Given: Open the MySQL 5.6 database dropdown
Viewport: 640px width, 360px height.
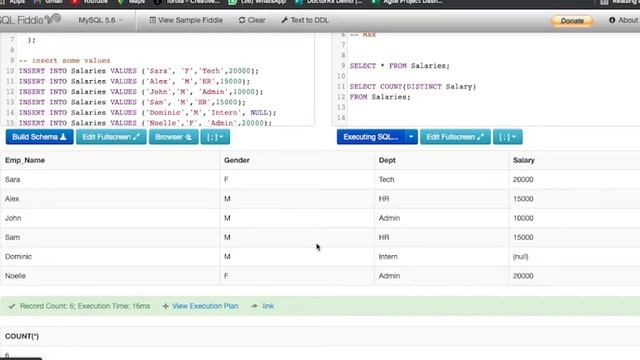Looking at the screenshot, I should pyautogui.click(x=100, y=20).
